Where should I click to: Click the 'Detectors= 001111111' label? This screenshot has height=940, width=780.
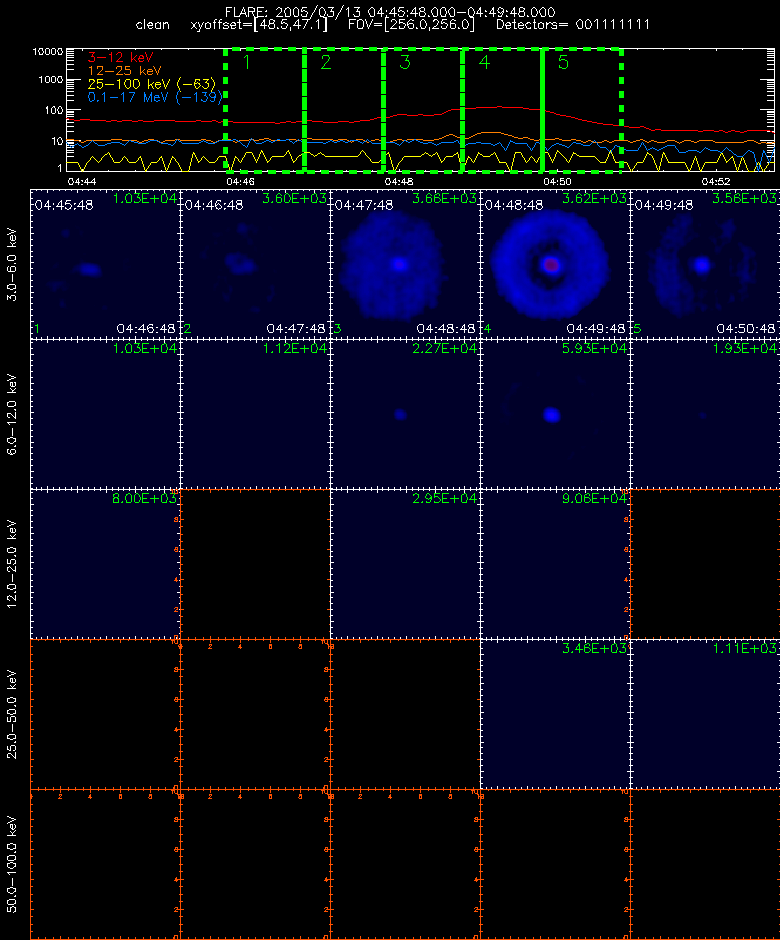coord(573,25)
